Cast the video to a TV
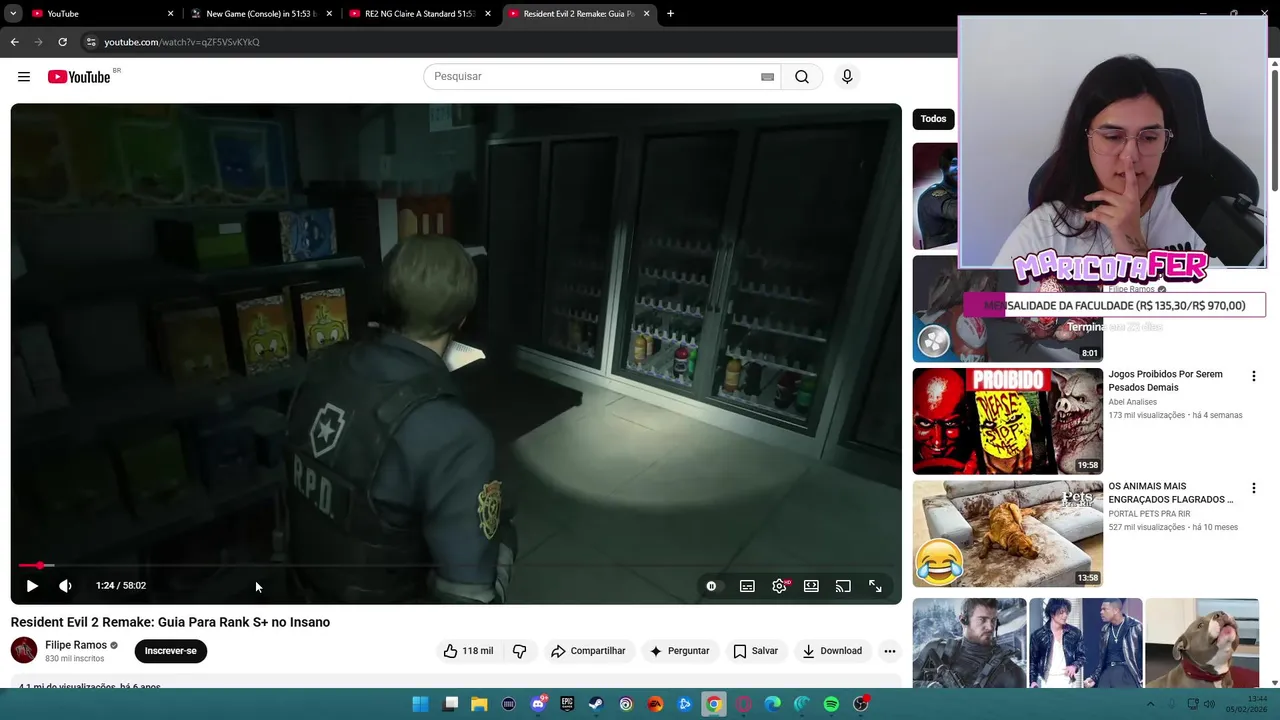Screen dimensions: 1280x720 point(843,586)
